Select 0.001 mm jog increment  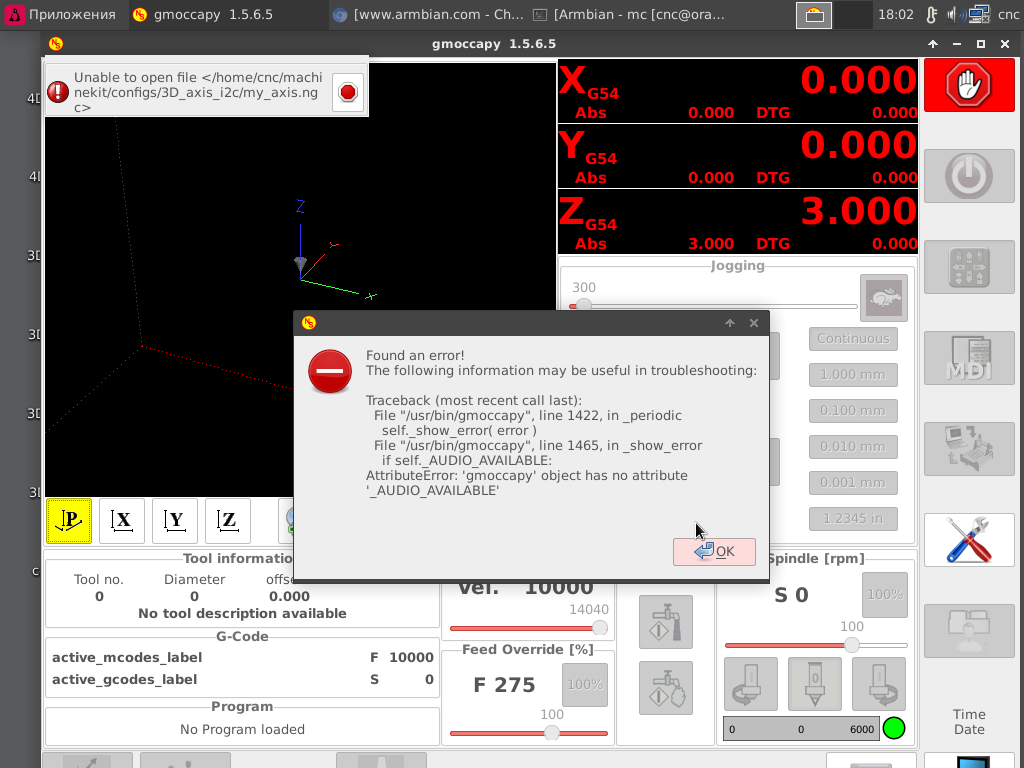pyautogui.click(x=853, y=483)
